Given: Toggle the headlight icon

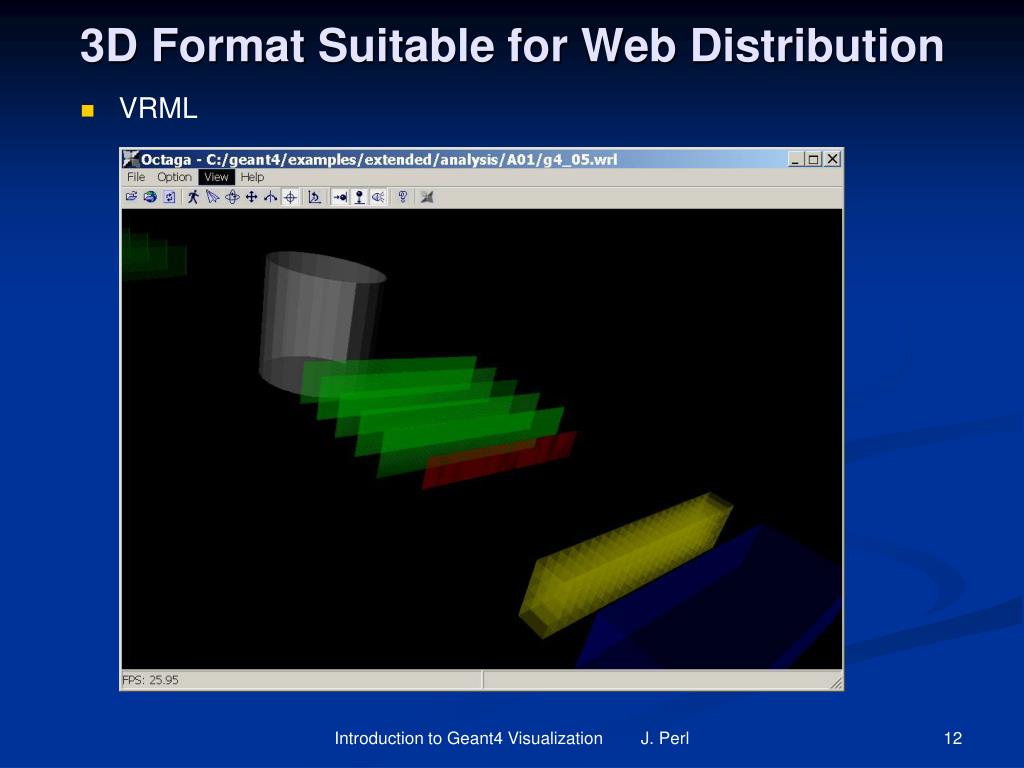Looking at the screenshot, I should (378, 197).
